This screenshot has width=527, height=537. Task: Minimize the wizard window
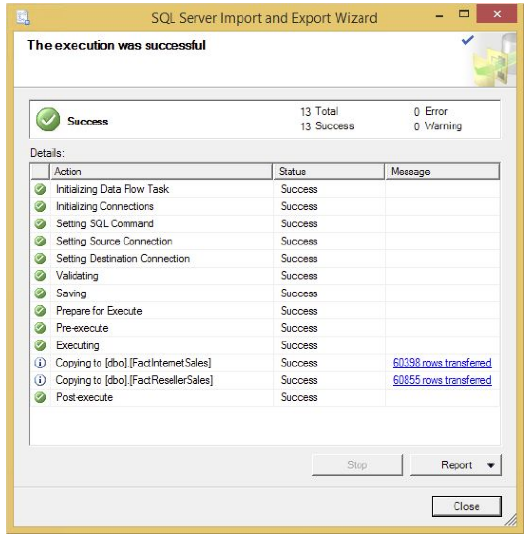click(439, 15)
